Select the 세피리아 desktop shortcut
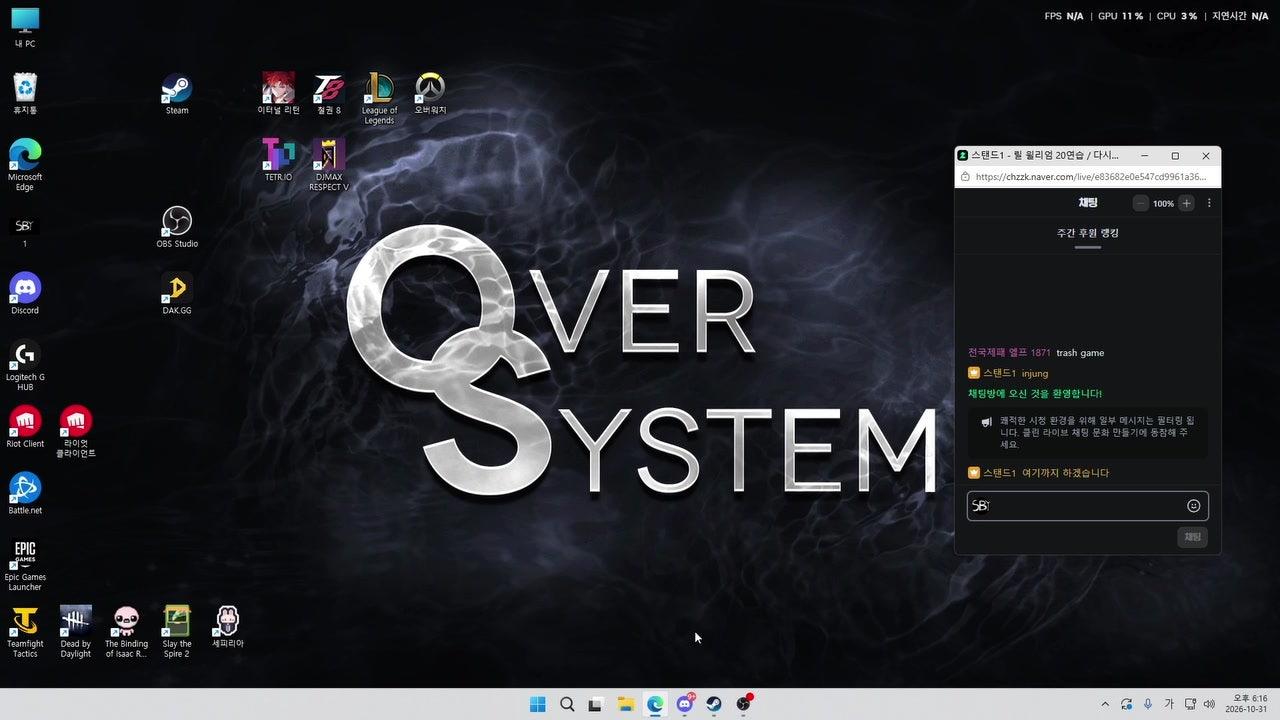Image resolution: width=1280 pixels, height=720 pixels. [228, 627]
